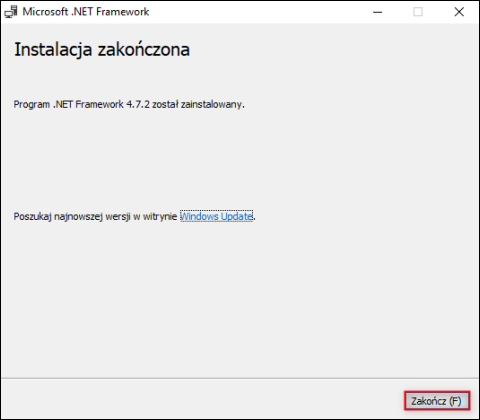Close the Microsoft .NET Framework window
480x420 pixels.
[459, 12]
